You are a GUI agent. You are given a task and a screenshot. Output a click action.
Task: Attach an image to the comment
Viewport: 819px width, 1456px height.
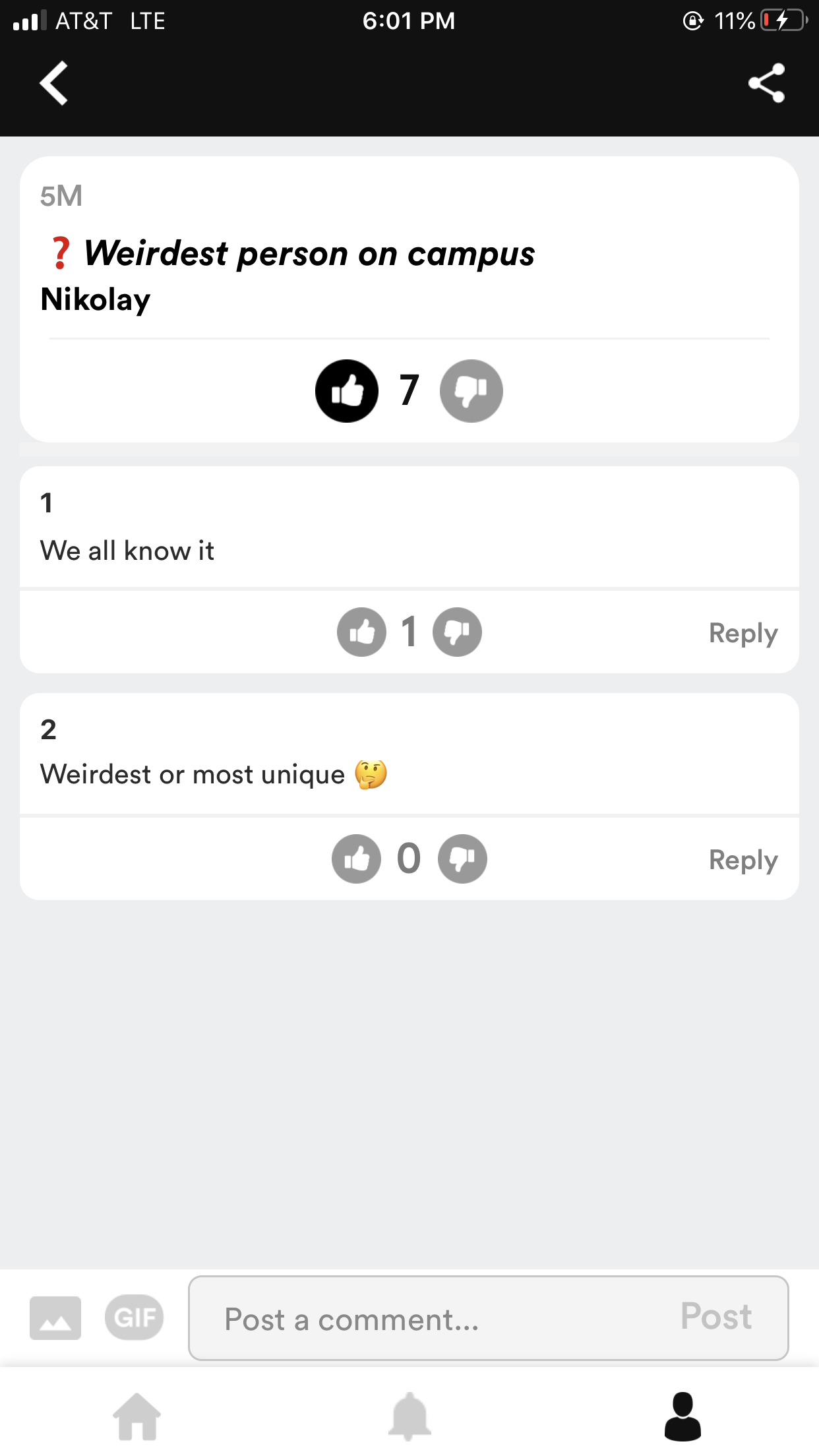click(55, 1318)
